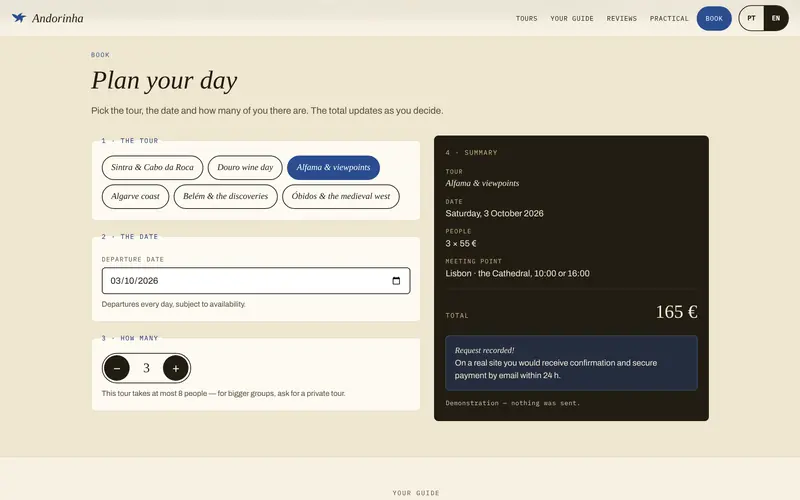Screen dimensions: 800x500
Task: Click the Andorinha brand name link
Action: click(x=58, y=18)
